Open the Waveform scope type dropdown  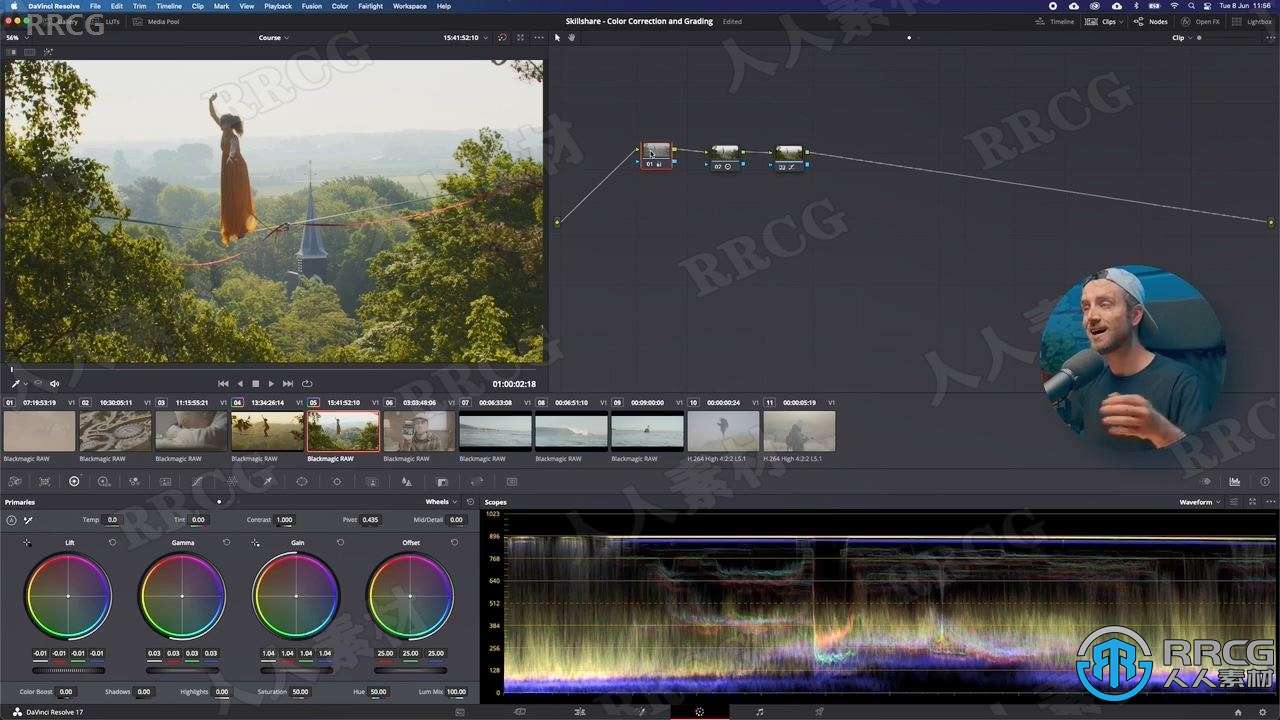[x=1200, y=502]
